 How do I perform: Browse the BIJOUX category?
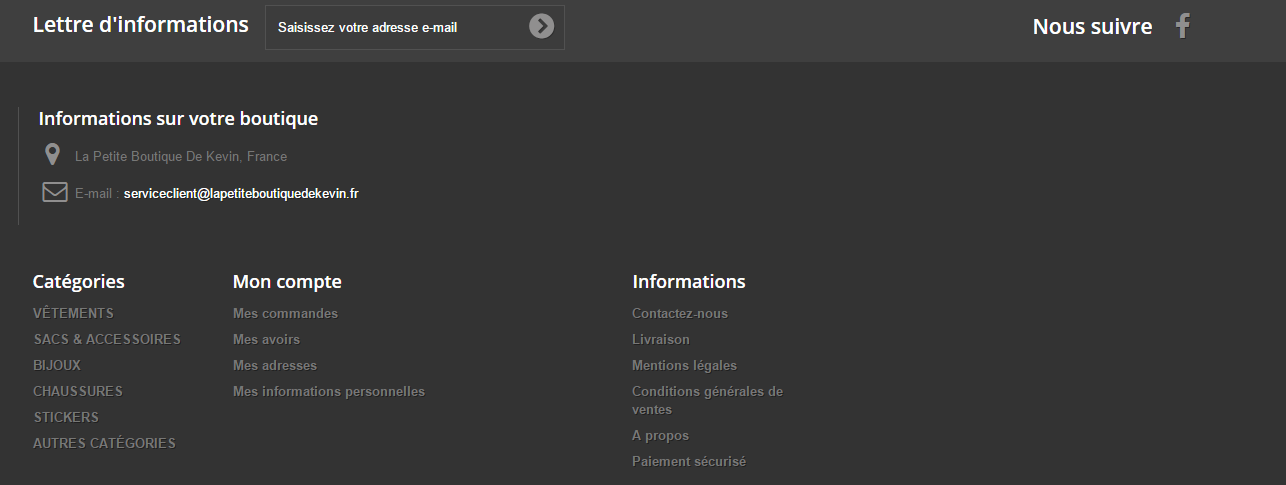click(x=57, y=365)
